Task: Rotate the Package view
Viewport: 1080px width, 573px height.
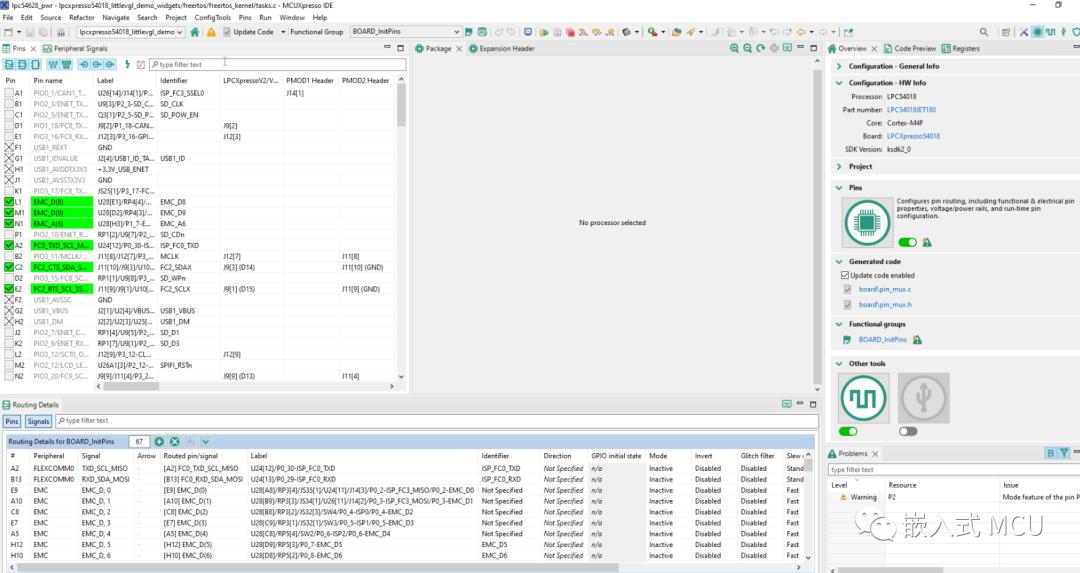Action: 760,48
